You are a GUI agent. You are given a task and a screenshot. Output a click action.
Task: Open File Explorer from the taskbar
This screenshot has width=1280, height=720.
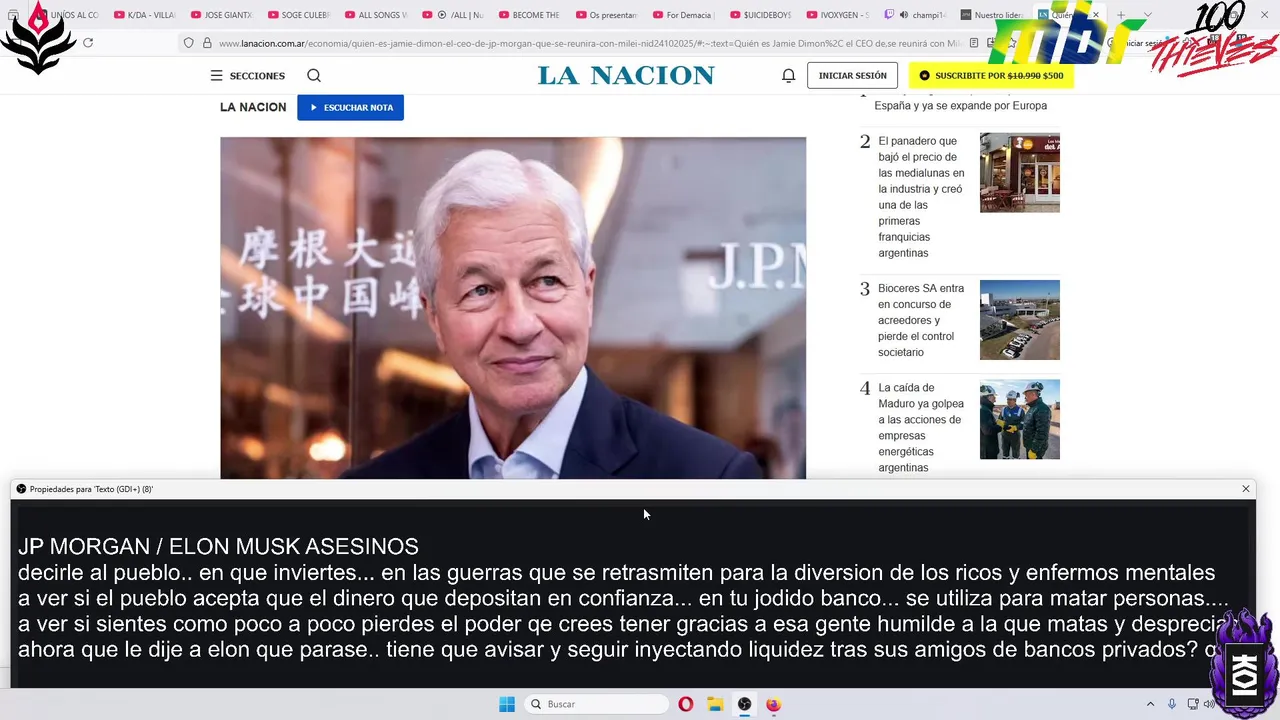pyautogui.click(x=715, y=704)
